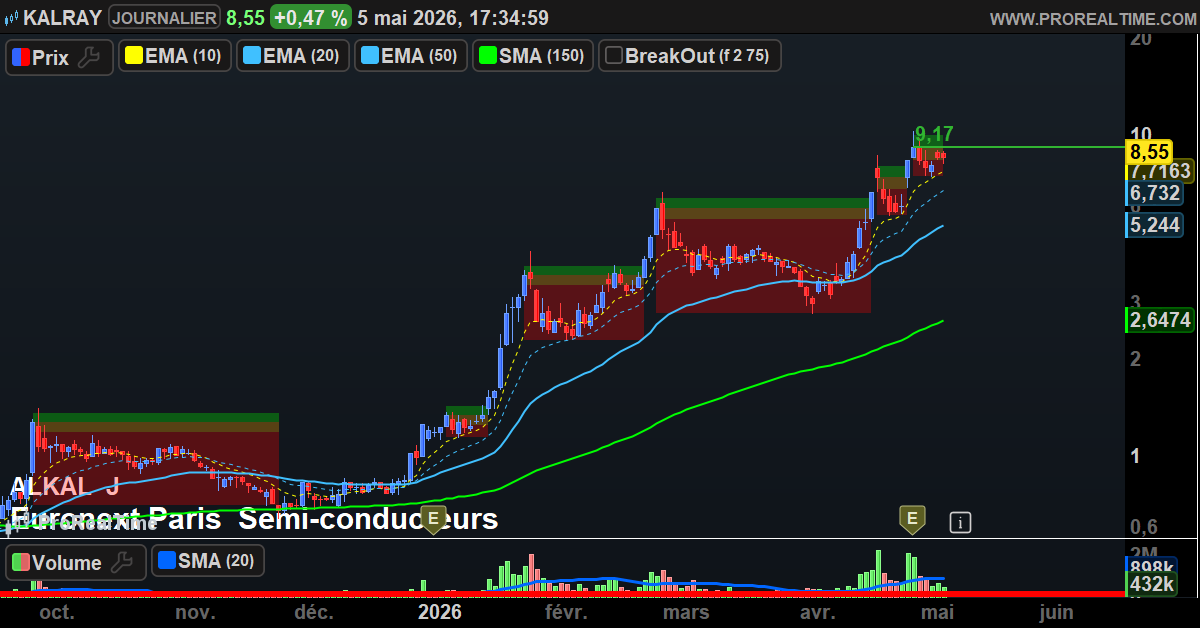Click the blue volume SMA (20) swatch
Screen dimensions: 1200x628
pyautogui.click(x=166, y=561)
